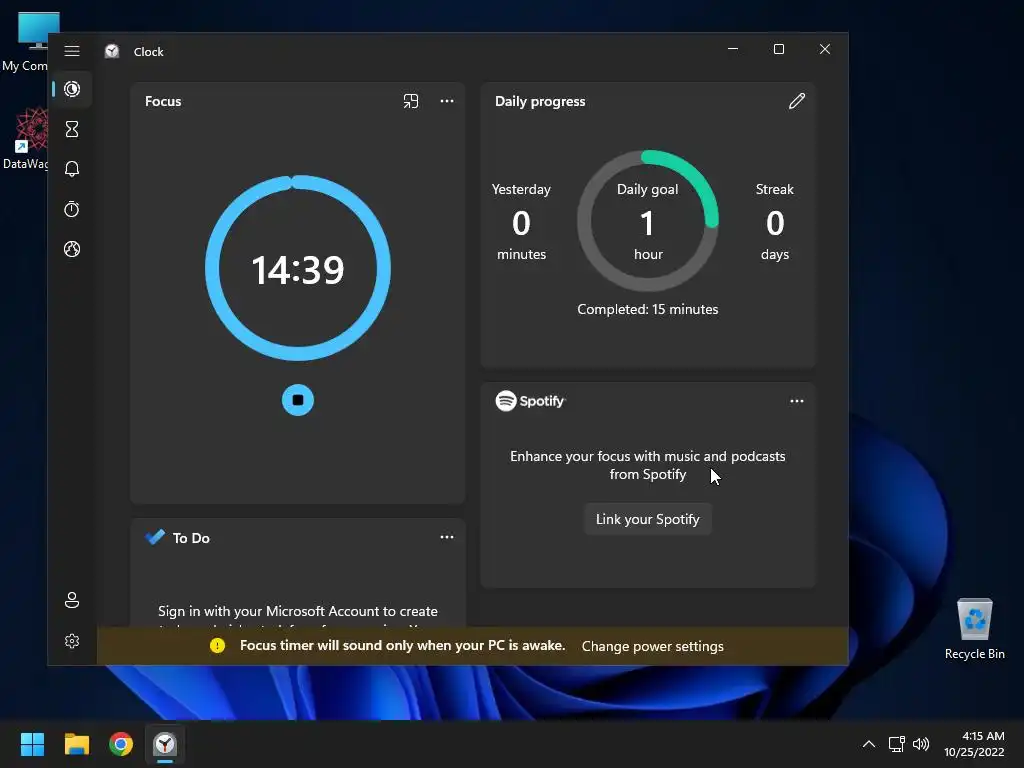Click the Daily progress heading
The image size is (1024, 768).
(540, 101)
